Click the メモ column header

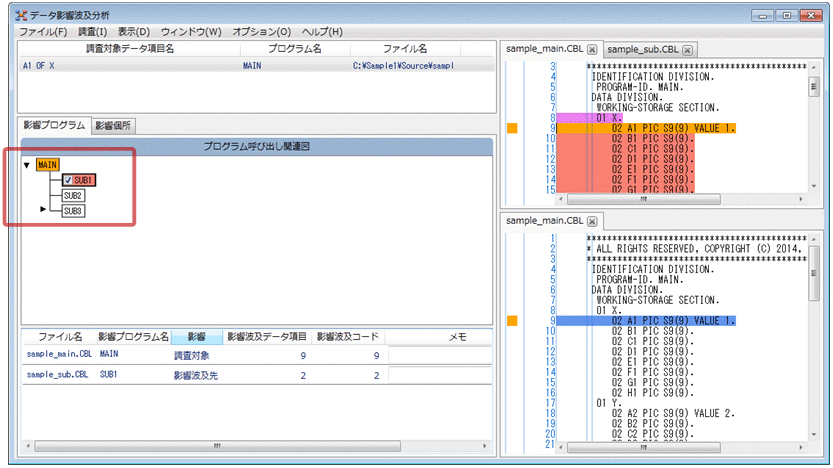pos(457,337)
